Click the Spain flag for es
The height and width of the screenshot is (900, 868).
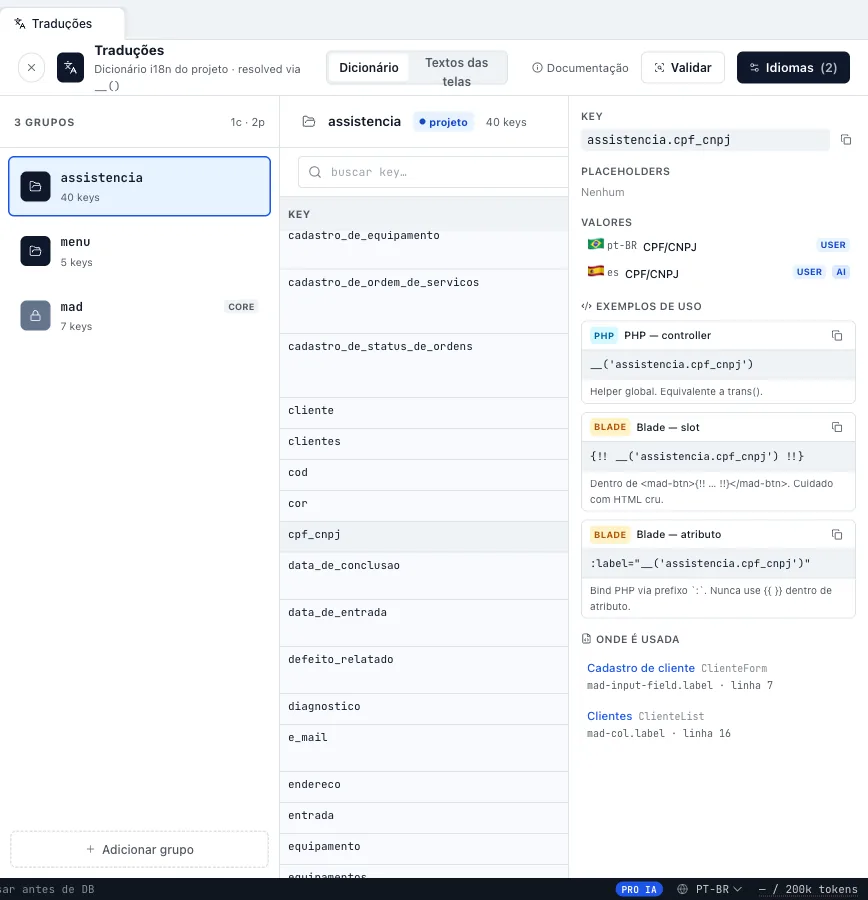[x=595, y=271]
